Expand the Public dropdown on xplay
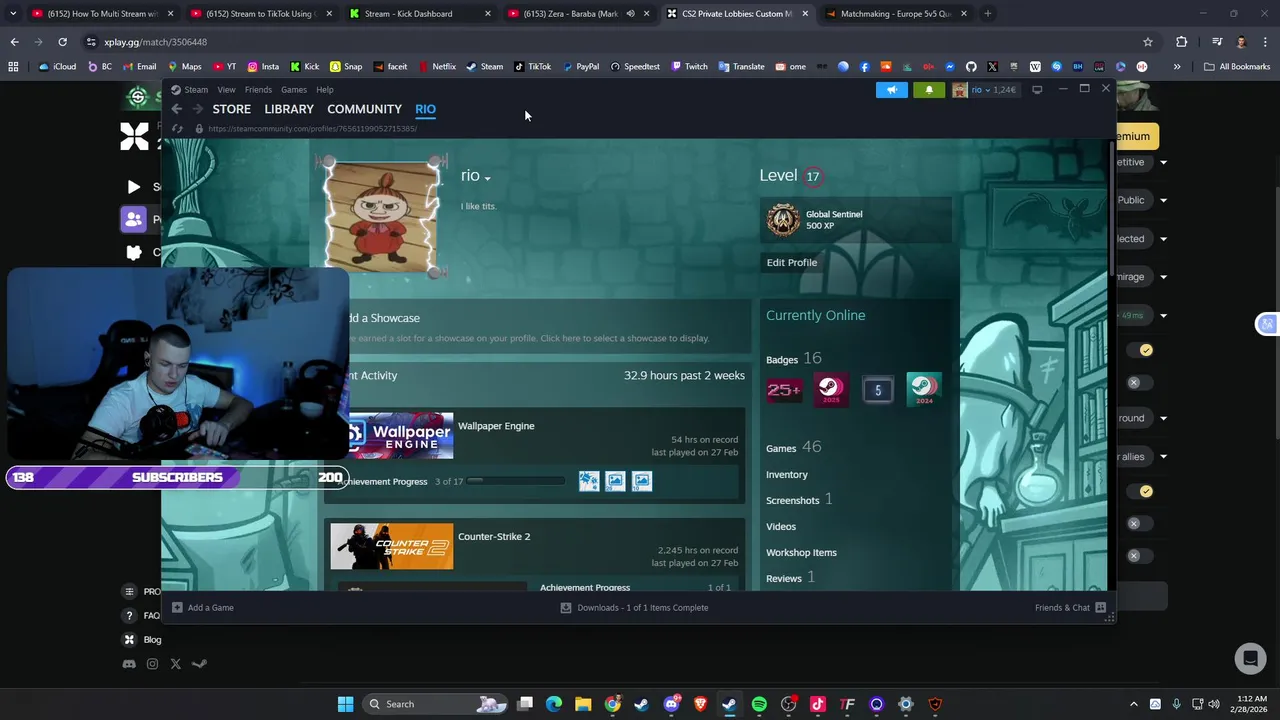Screen dimensions: 1280x720 (1163, 200)
